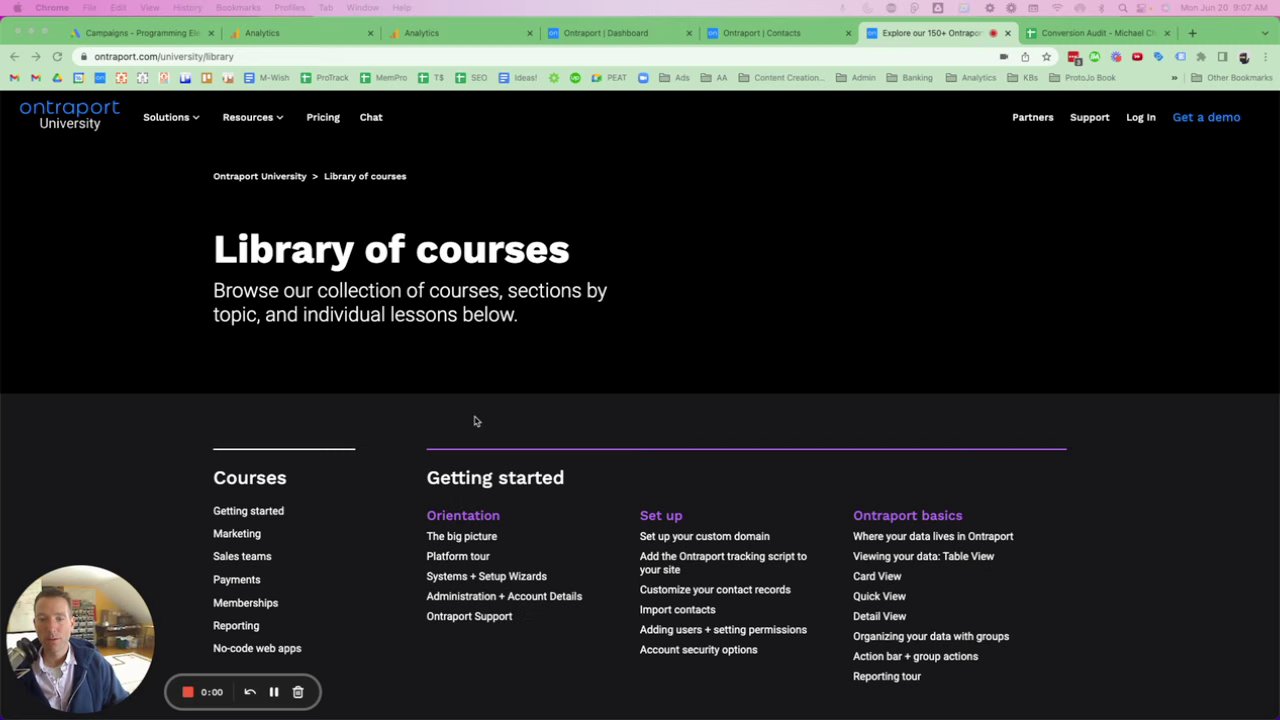Open the ProtoJo Book bookmarks folder
Viewport: 1280px width, 720px height.
1082,78
